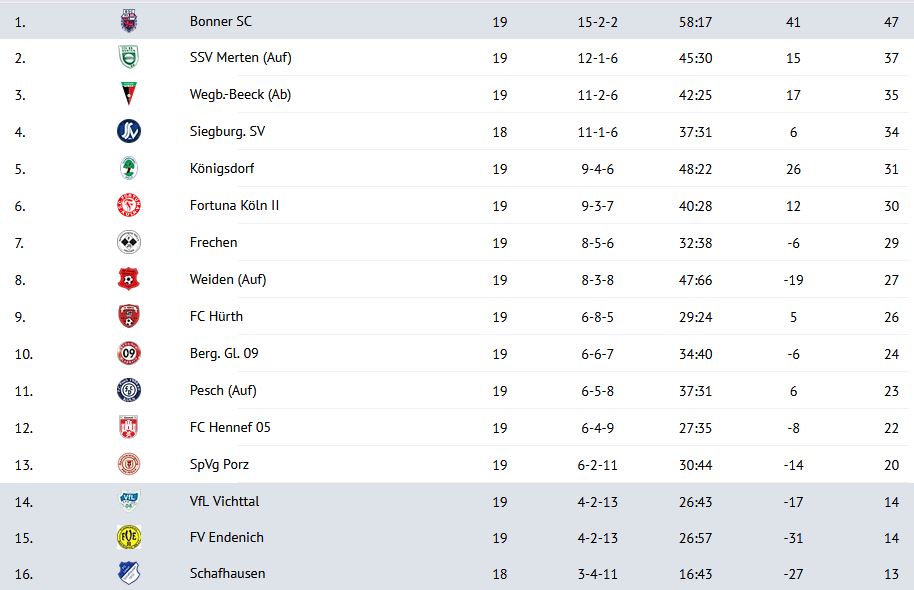
Task: Select the SpVg Porz team name
Action: pos(219,465)
